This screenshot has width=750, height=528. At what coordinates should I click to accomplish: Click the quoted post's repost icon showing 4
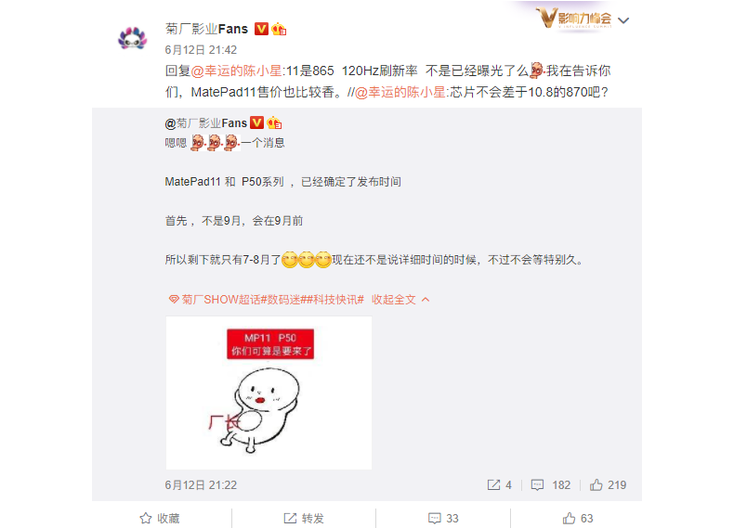[499, 485]
